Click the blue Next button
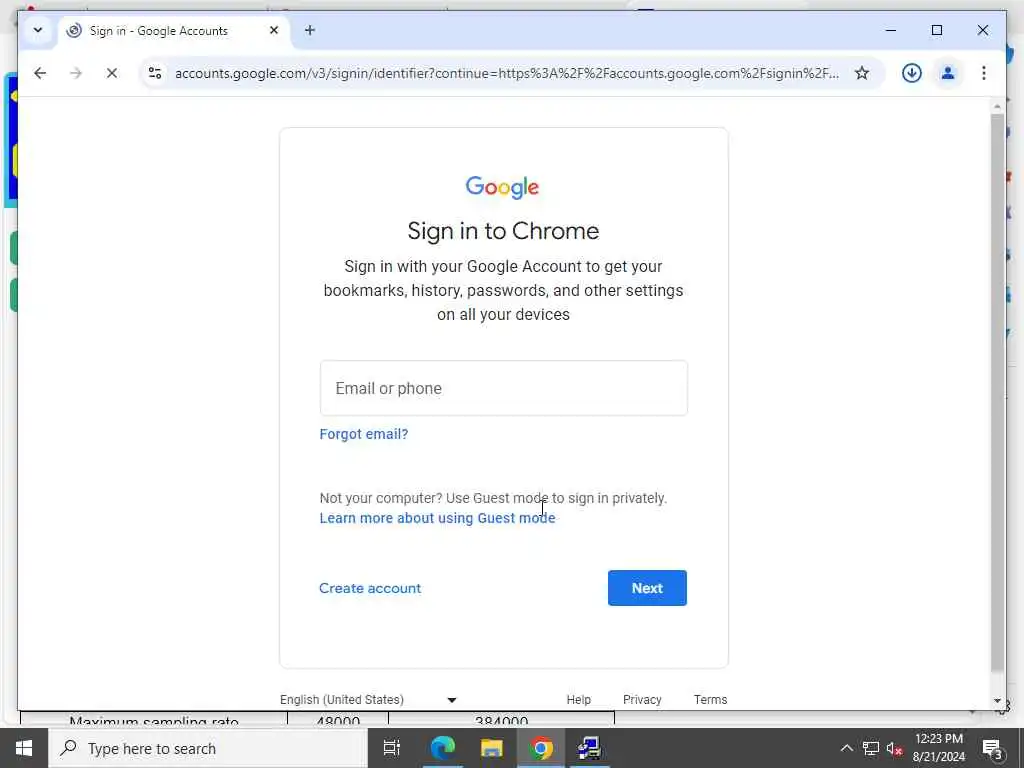The height and width of the screenshot is (768, 1024). [647, 588]
